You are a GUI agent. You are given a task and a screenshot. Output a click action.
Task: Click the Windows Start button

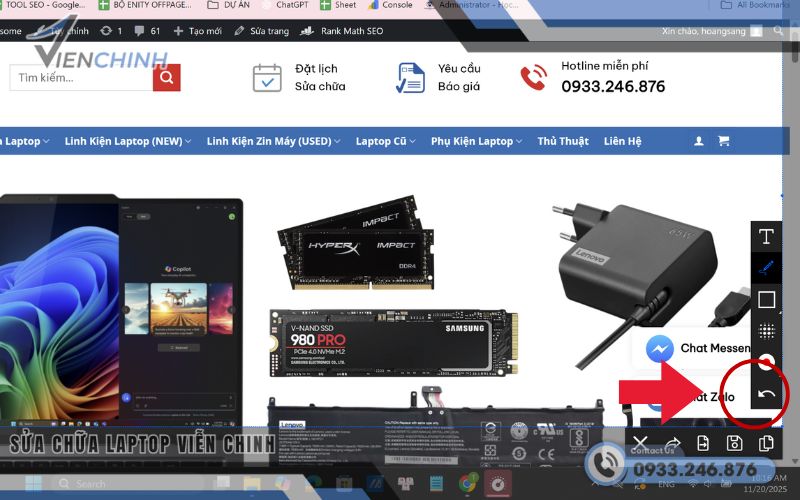[34, 483]
